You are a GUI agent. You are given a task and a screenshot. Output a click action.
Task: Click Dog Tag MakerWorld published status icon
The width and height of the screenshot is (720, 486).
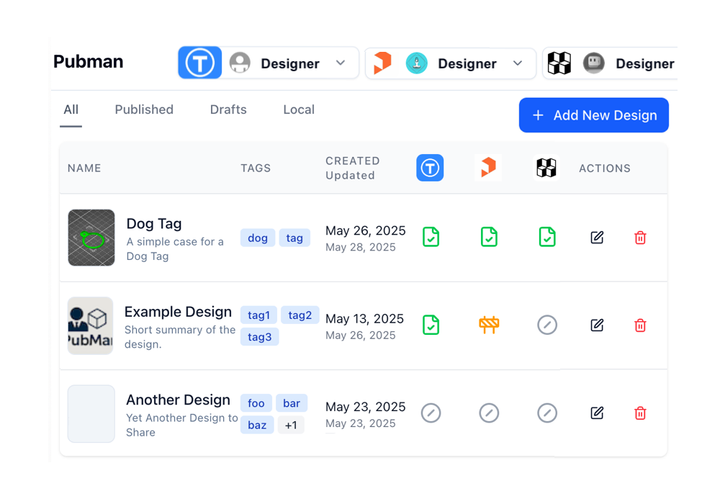pos(547,237)
